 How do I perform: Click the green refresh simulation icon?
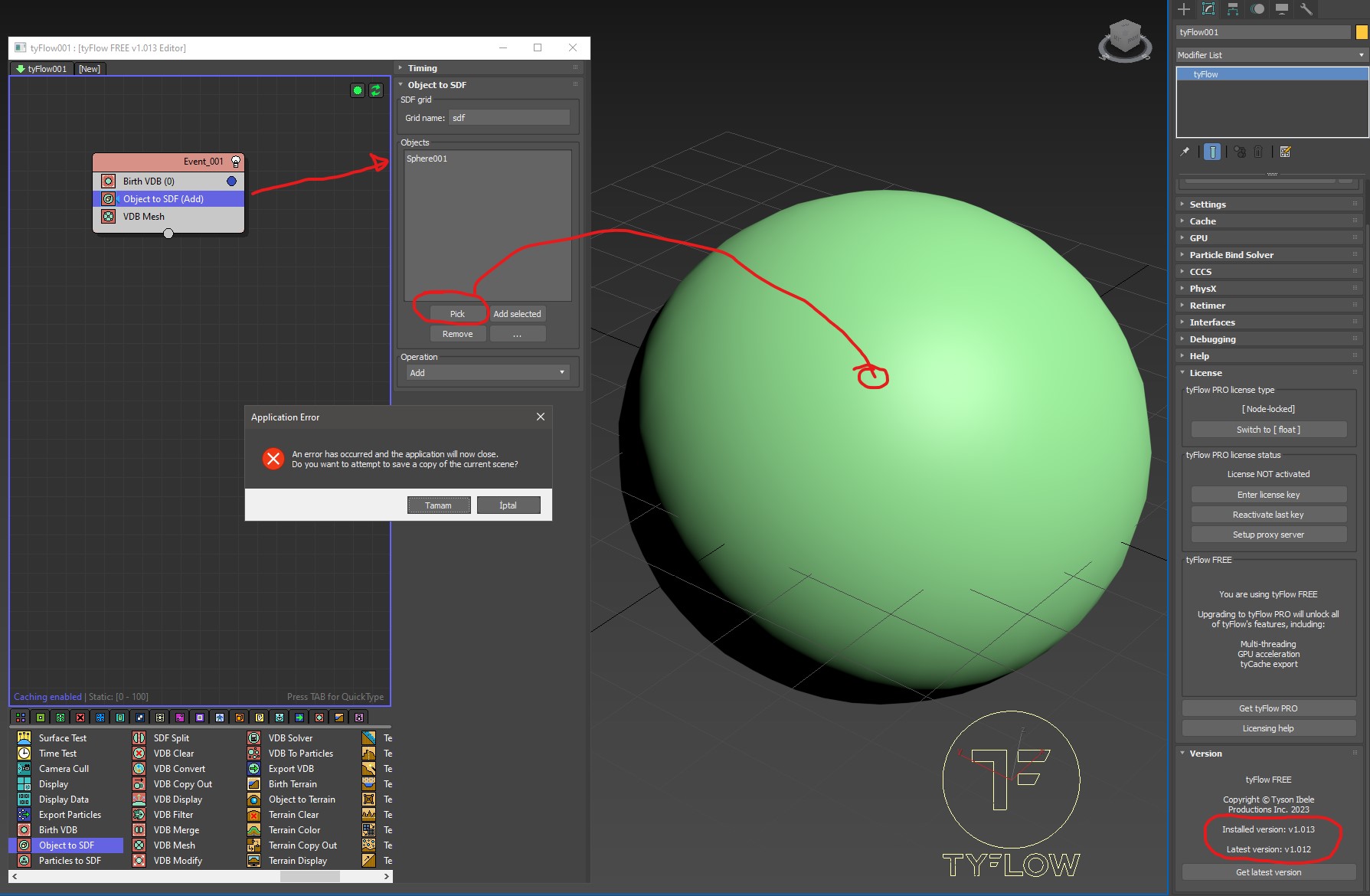[x=376, y=90]
